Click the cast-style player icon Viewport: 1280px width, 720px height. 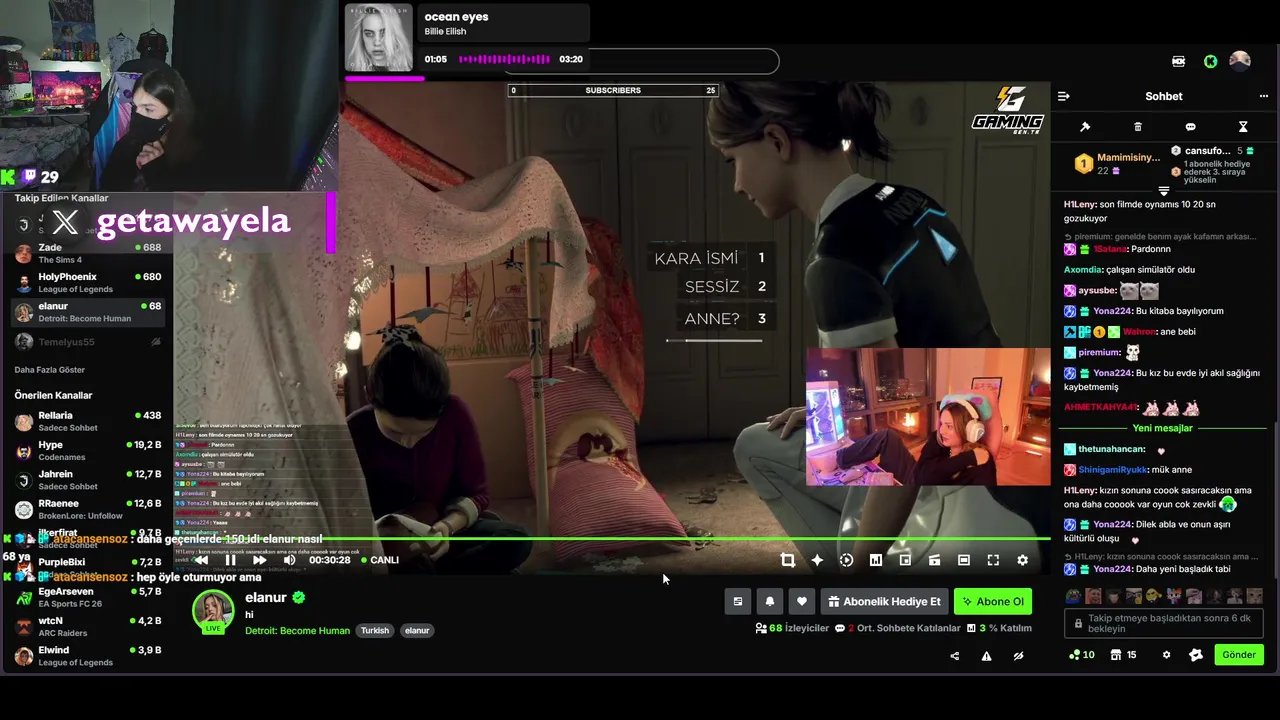pos(934,560)
